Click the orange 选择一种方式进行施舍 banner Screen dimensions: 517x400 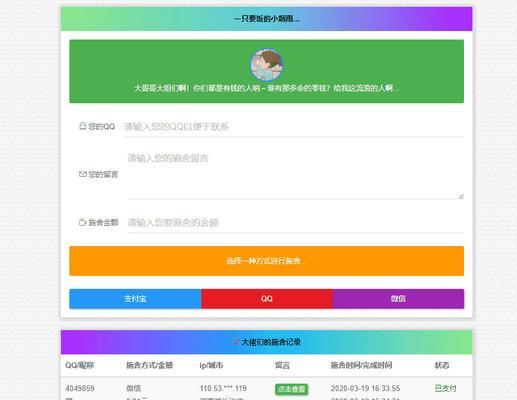point(267,261)
